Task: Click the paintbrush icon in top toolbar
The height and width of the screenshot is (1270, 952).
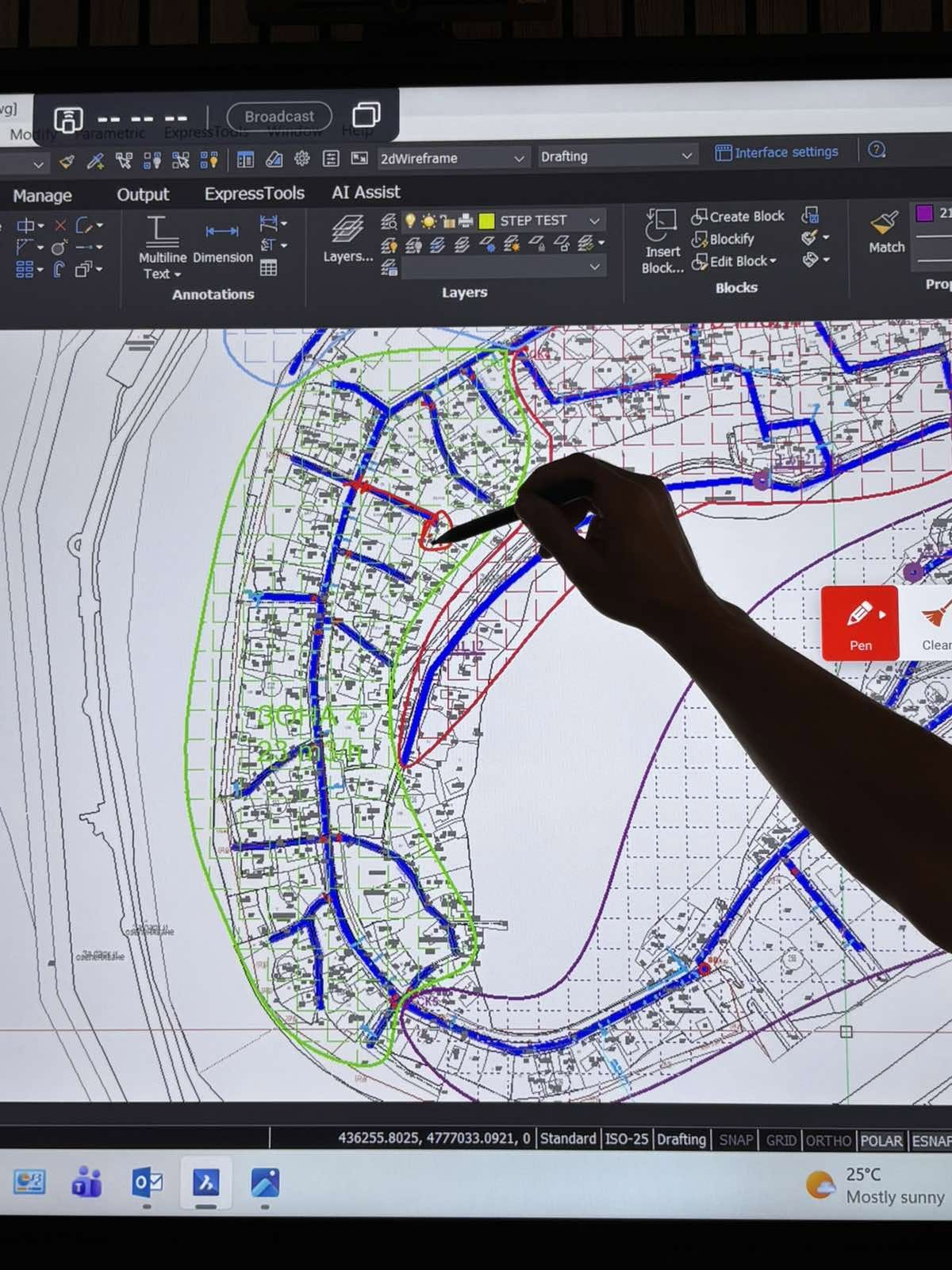Action: 67,162
